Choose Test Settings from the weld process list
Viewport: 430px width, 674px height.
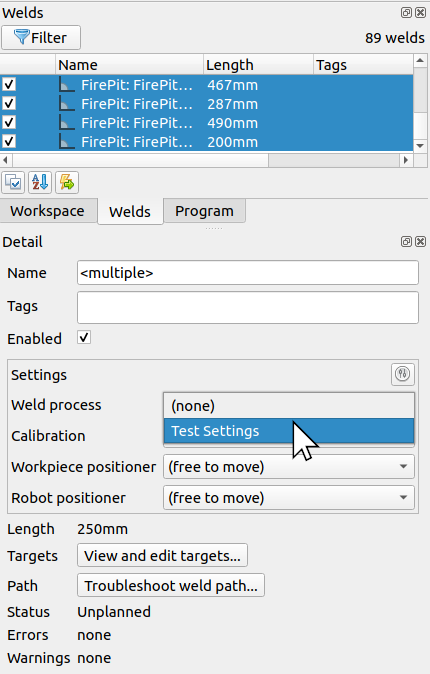tap(289, 431)
